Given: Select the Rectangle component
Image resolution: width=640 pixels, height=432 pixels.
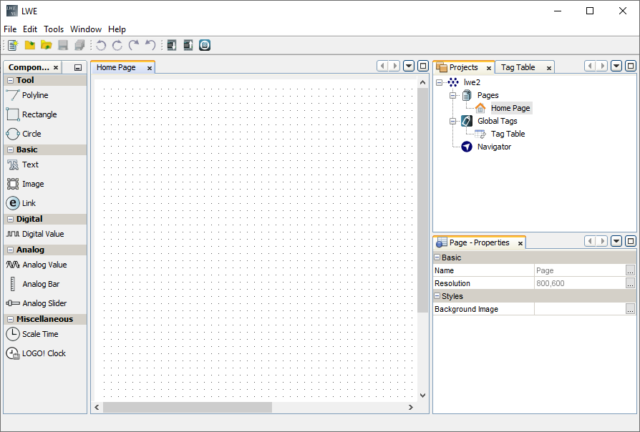Looking at the screenshot, I should pyautogui.click(x=38, y=114).
